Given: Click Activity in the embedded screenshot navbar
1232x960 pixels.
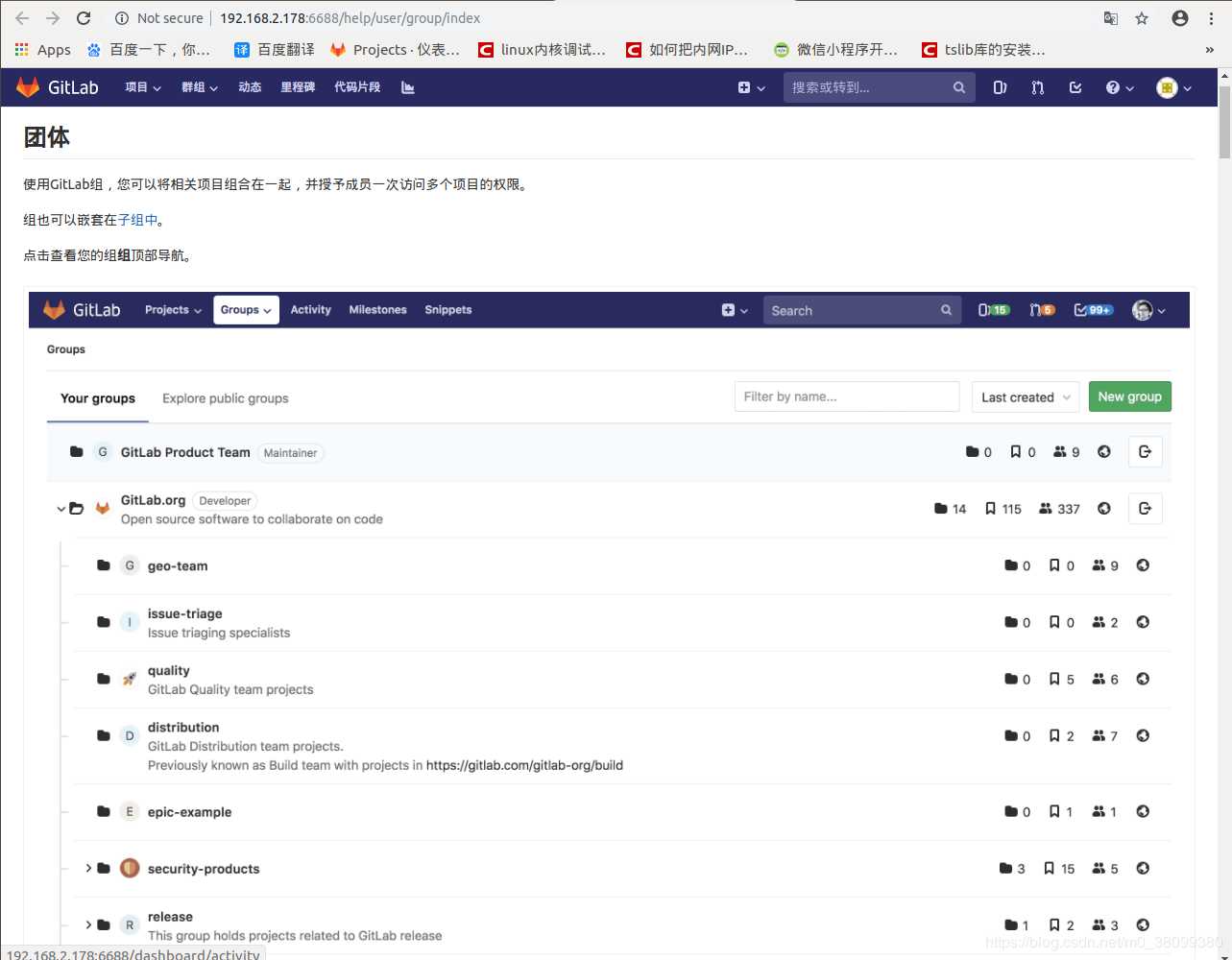Looking at the screenshot, I should point(310,310).
